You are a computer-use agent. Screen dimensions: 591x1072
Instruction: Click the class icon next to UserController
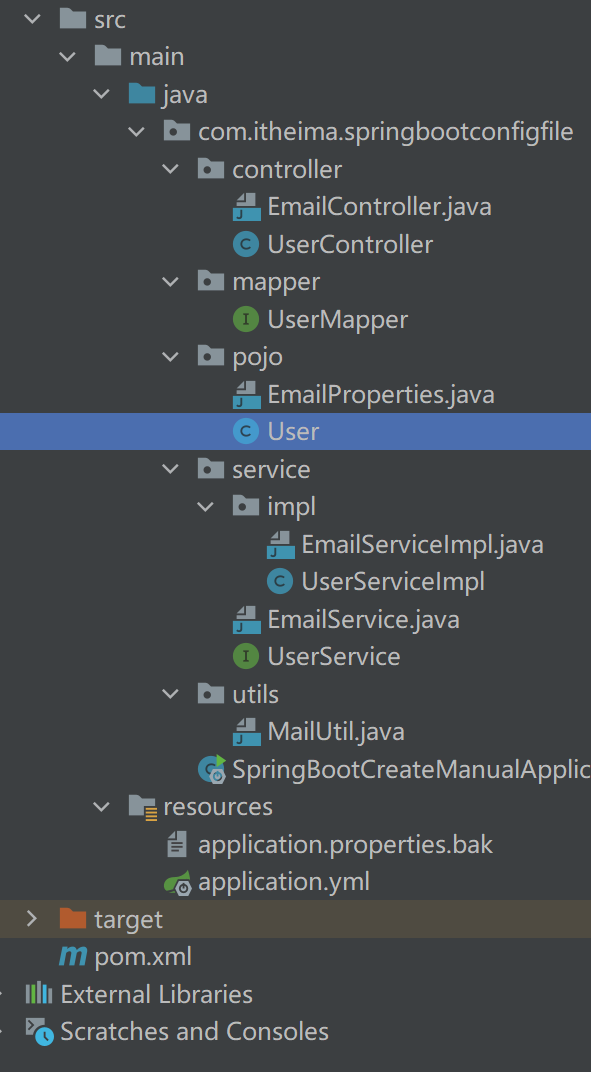246,244
